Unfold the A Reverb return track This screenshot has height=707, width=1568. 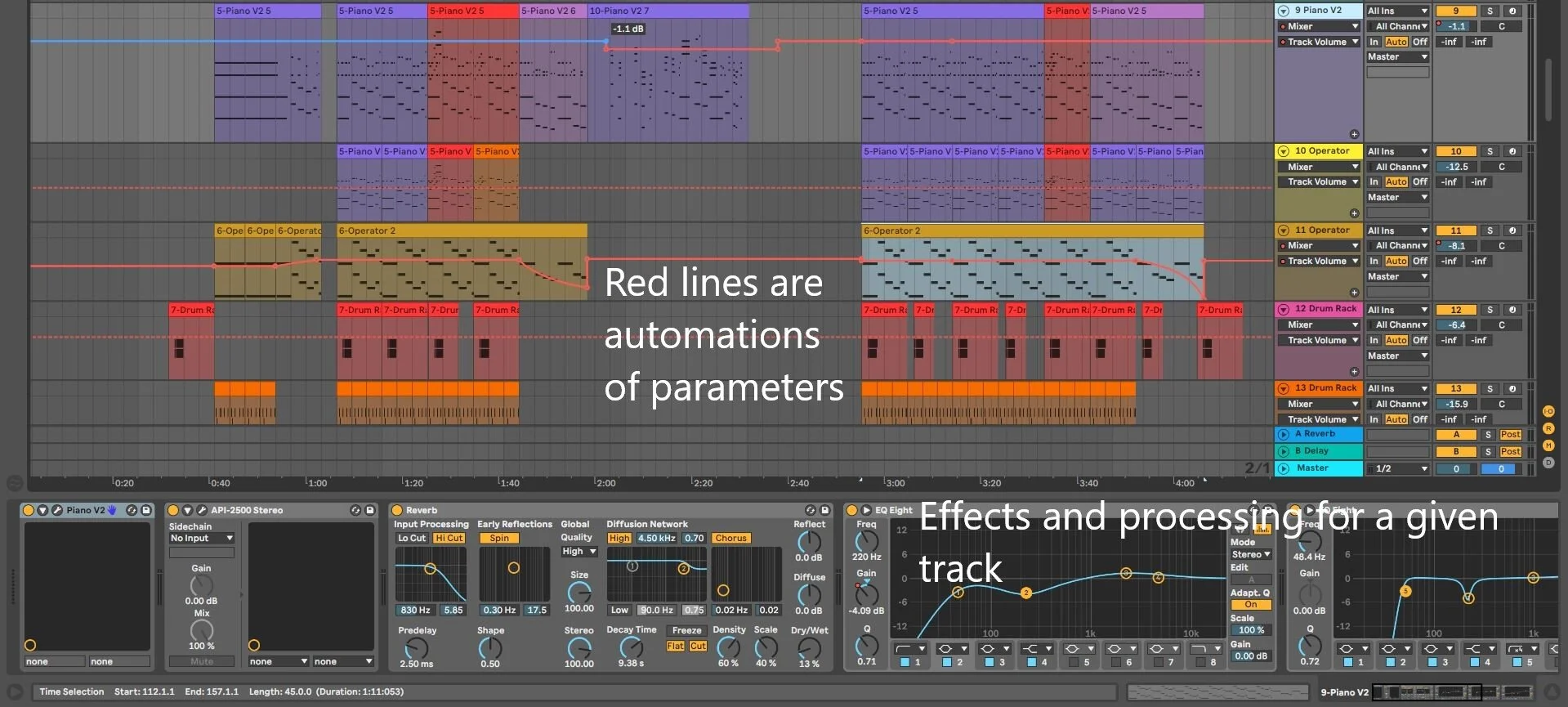click(x=1283, y=434)
